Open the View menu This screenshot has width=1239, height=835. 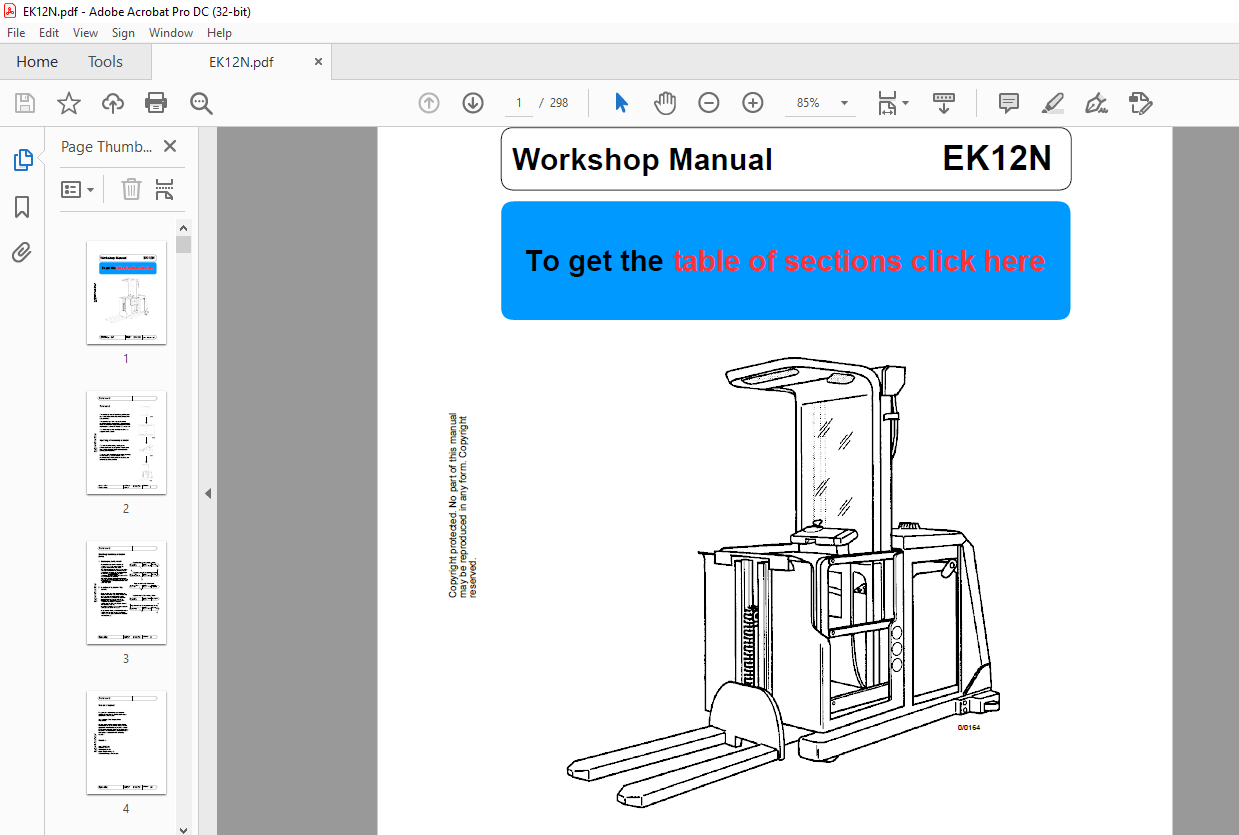coord(86,33)
